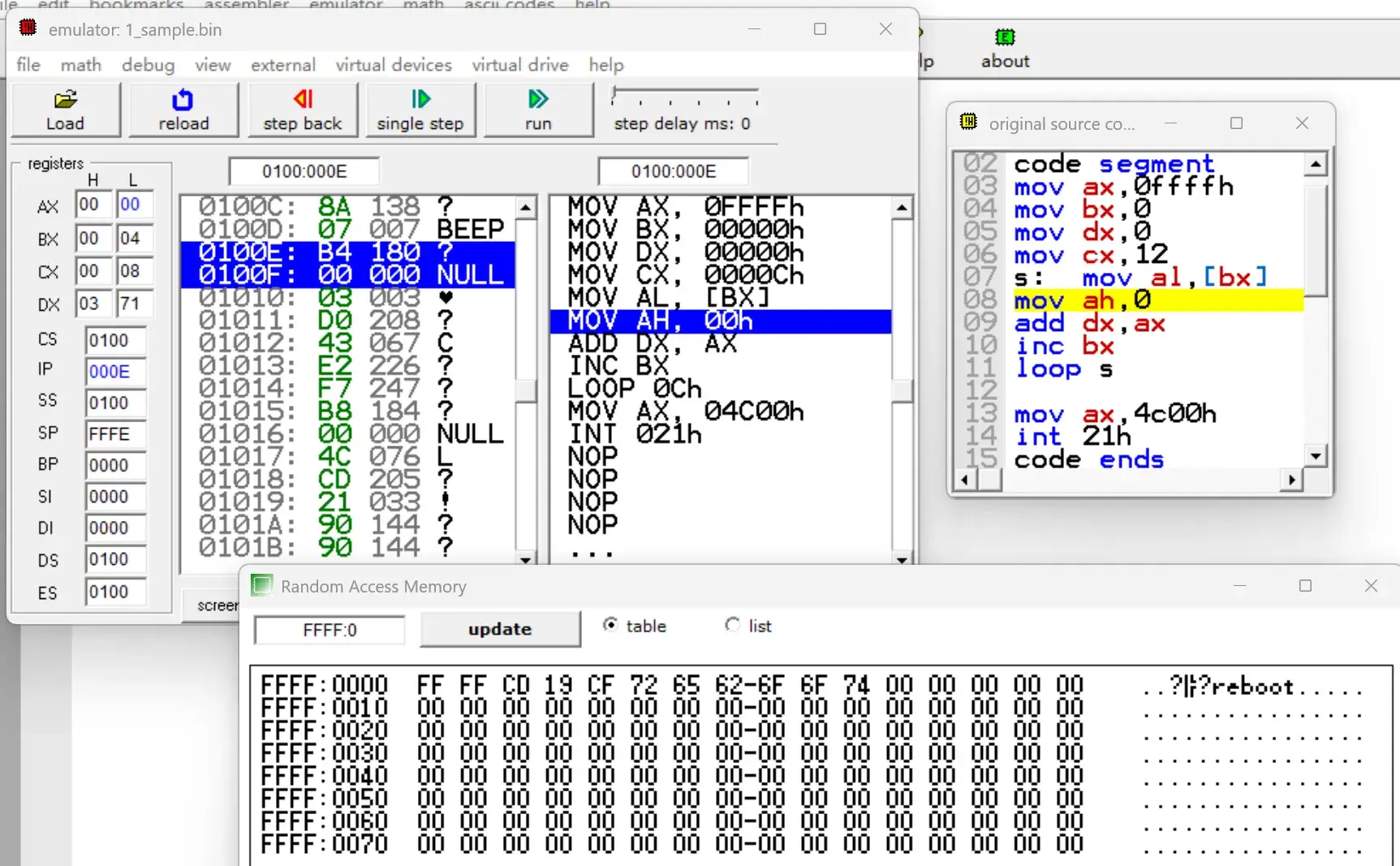Click the Load folder icon

(65, 100)
